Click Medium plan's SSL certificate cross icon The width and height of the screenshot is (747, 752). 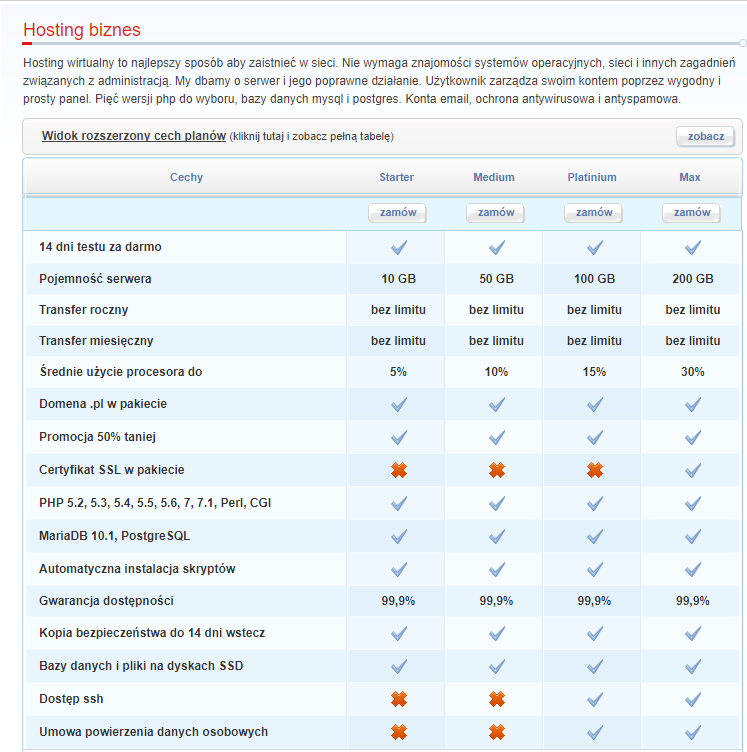pyautogui.click(x=497, y=470)
